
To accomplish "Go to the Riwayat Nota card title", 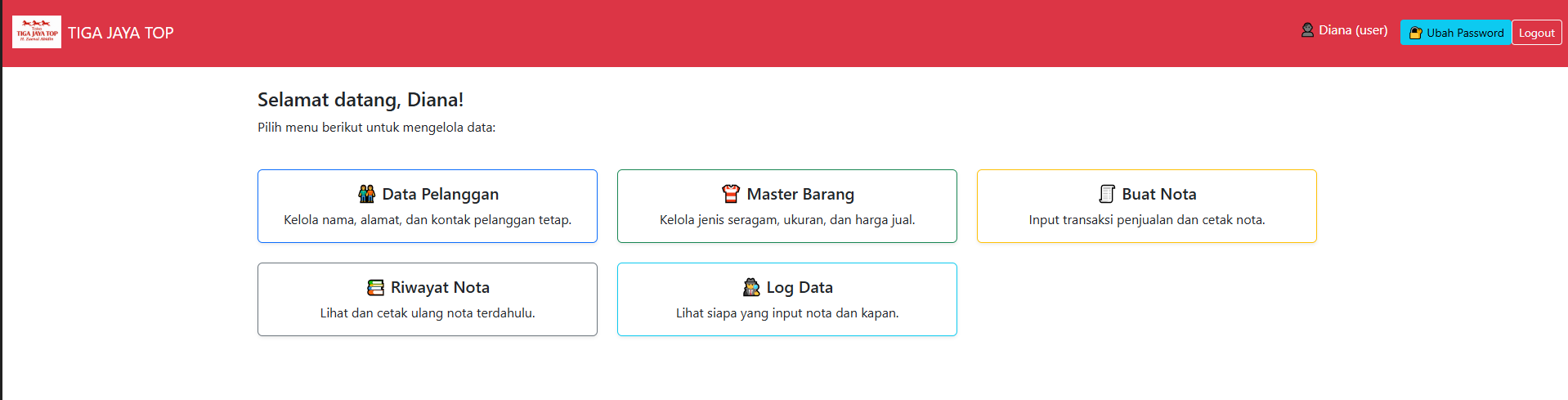I will click(440, 287).
